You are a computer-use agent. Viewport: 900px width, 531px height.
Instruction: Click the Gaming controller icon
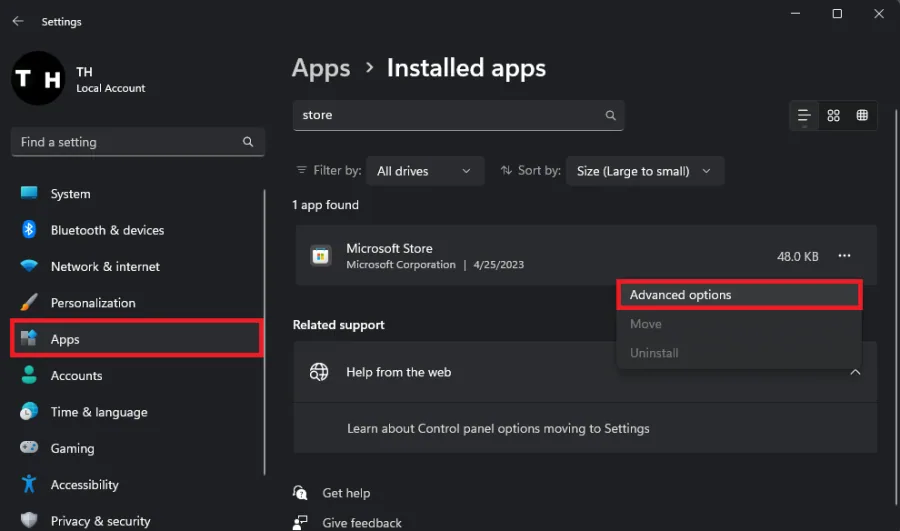(29, 447)
